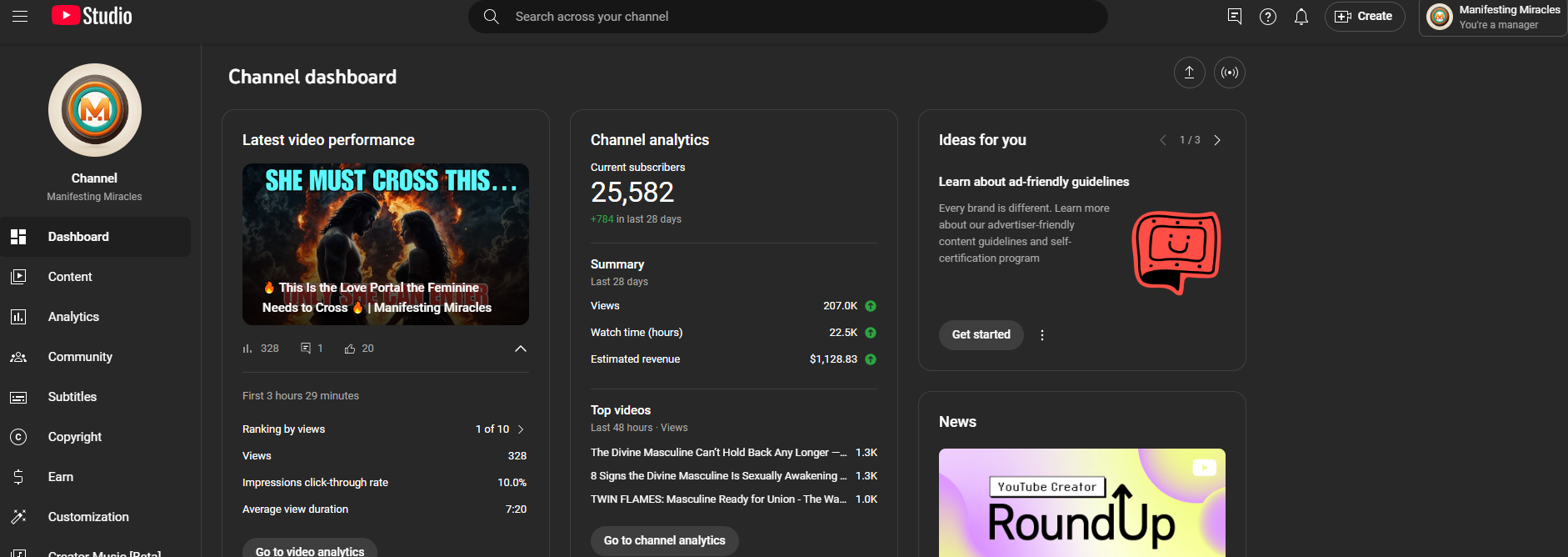Open the latest video thumbnail
The width and height of the screenshot is (1568, 557).
point(386,244)
